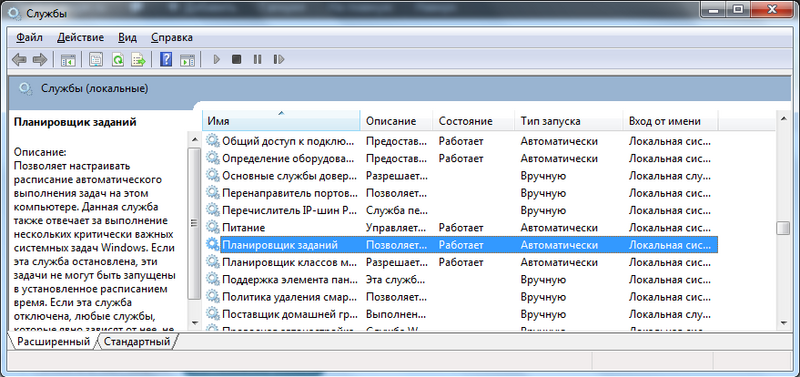
Task: Toggle the console tree pane icon
Action: pos(68,60)
